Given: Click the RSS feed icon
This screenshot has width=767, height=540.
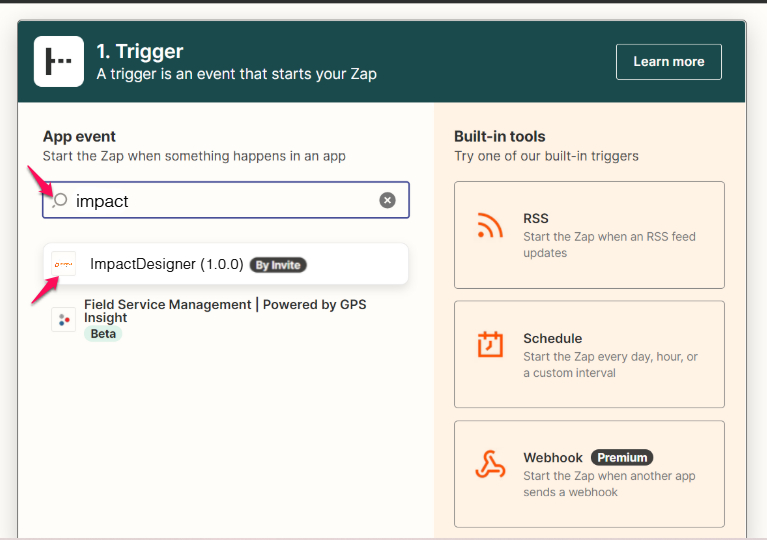Looking at the screenshot, I should click(490, 227).
